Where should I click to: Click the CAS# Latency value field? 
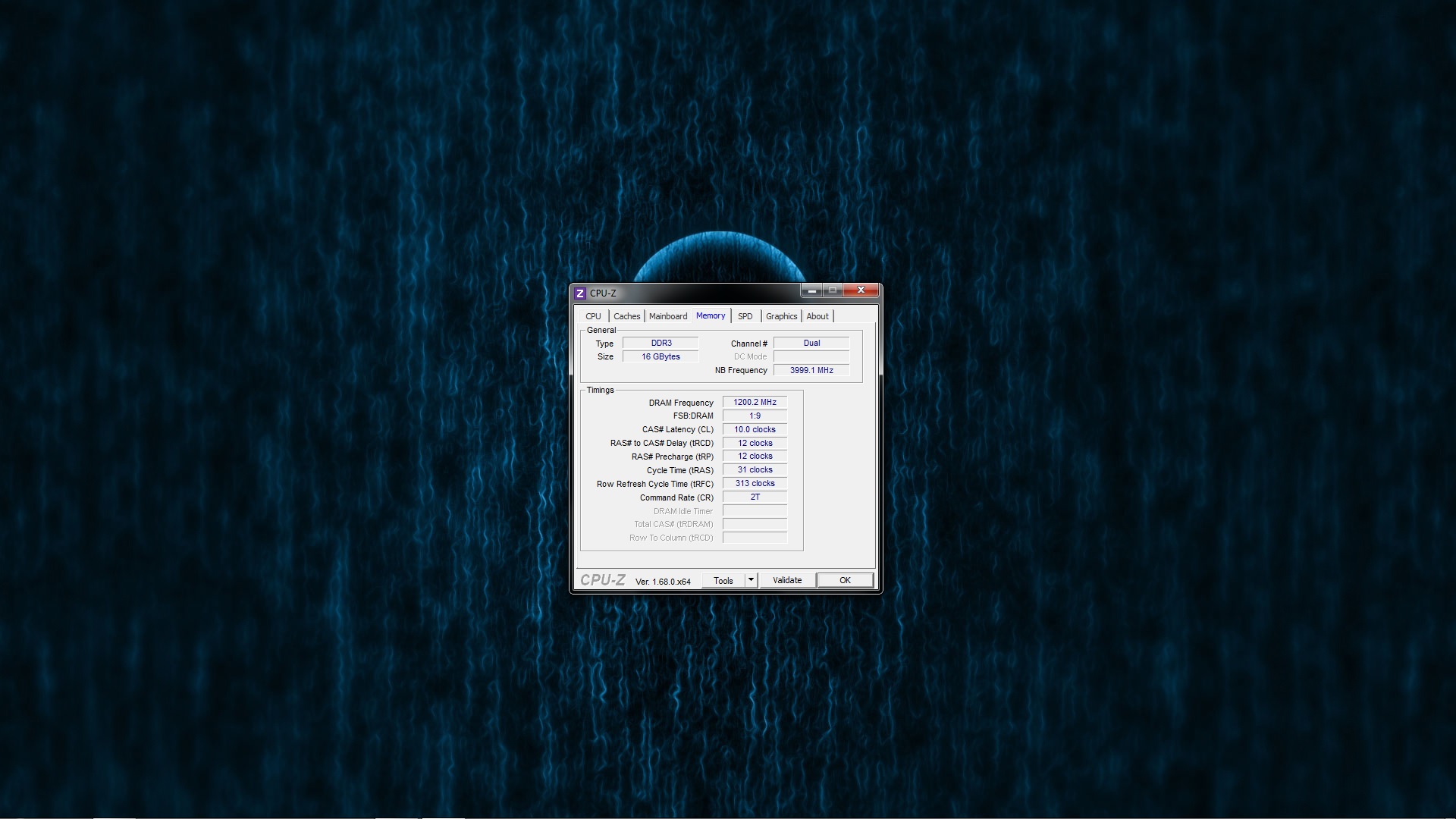coord(755,430)
